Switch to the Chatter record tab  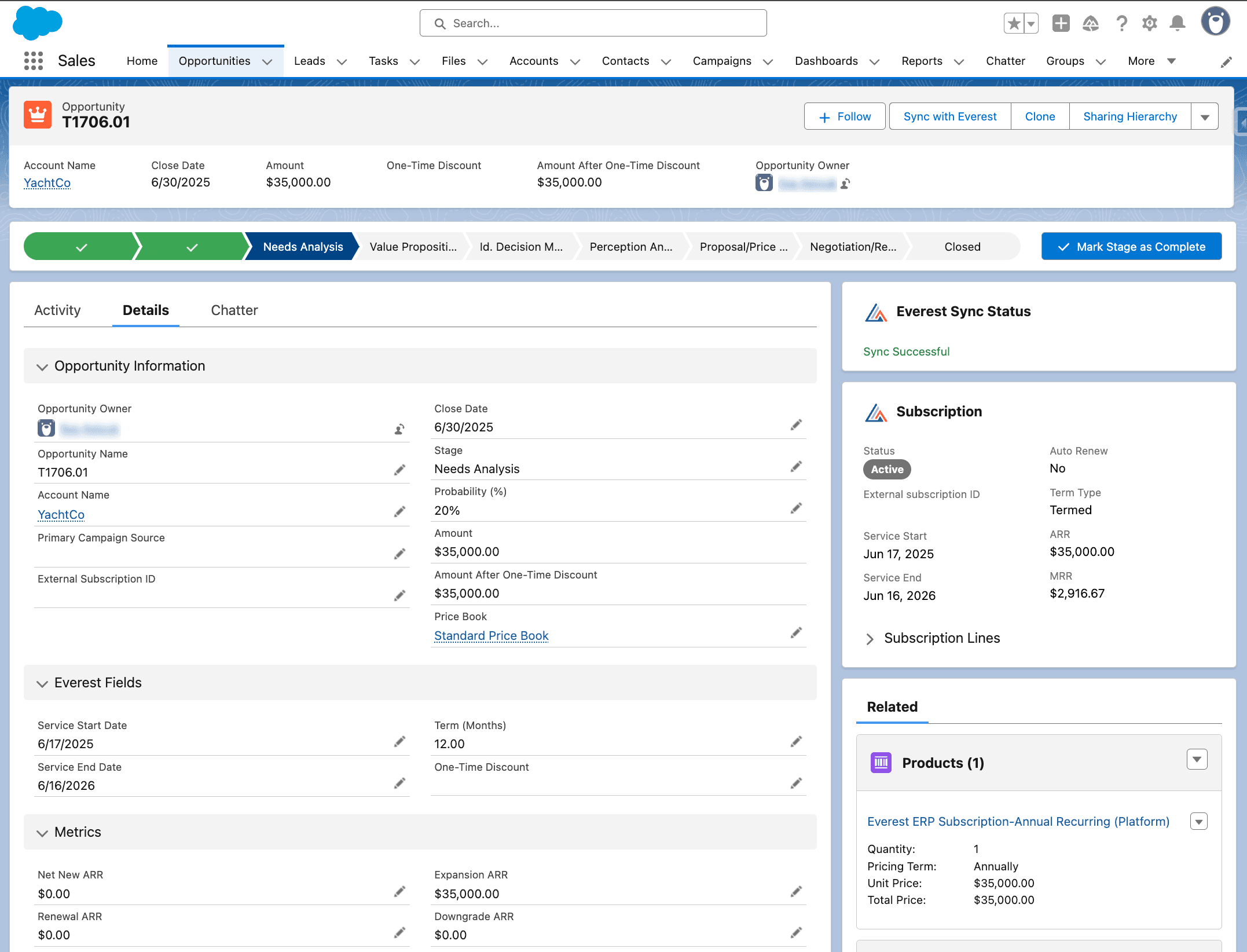(234, 310)
